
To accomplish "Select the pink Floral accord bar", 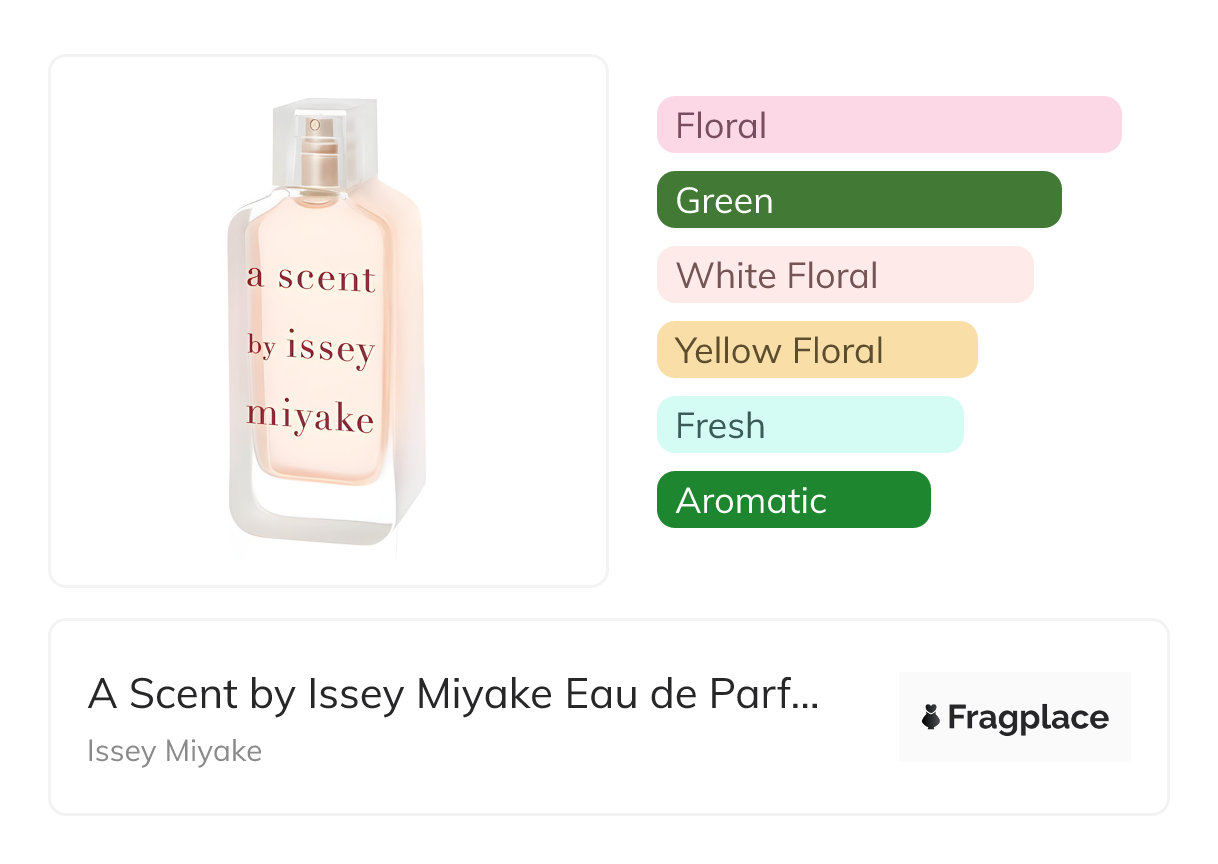I will (888, 125).
